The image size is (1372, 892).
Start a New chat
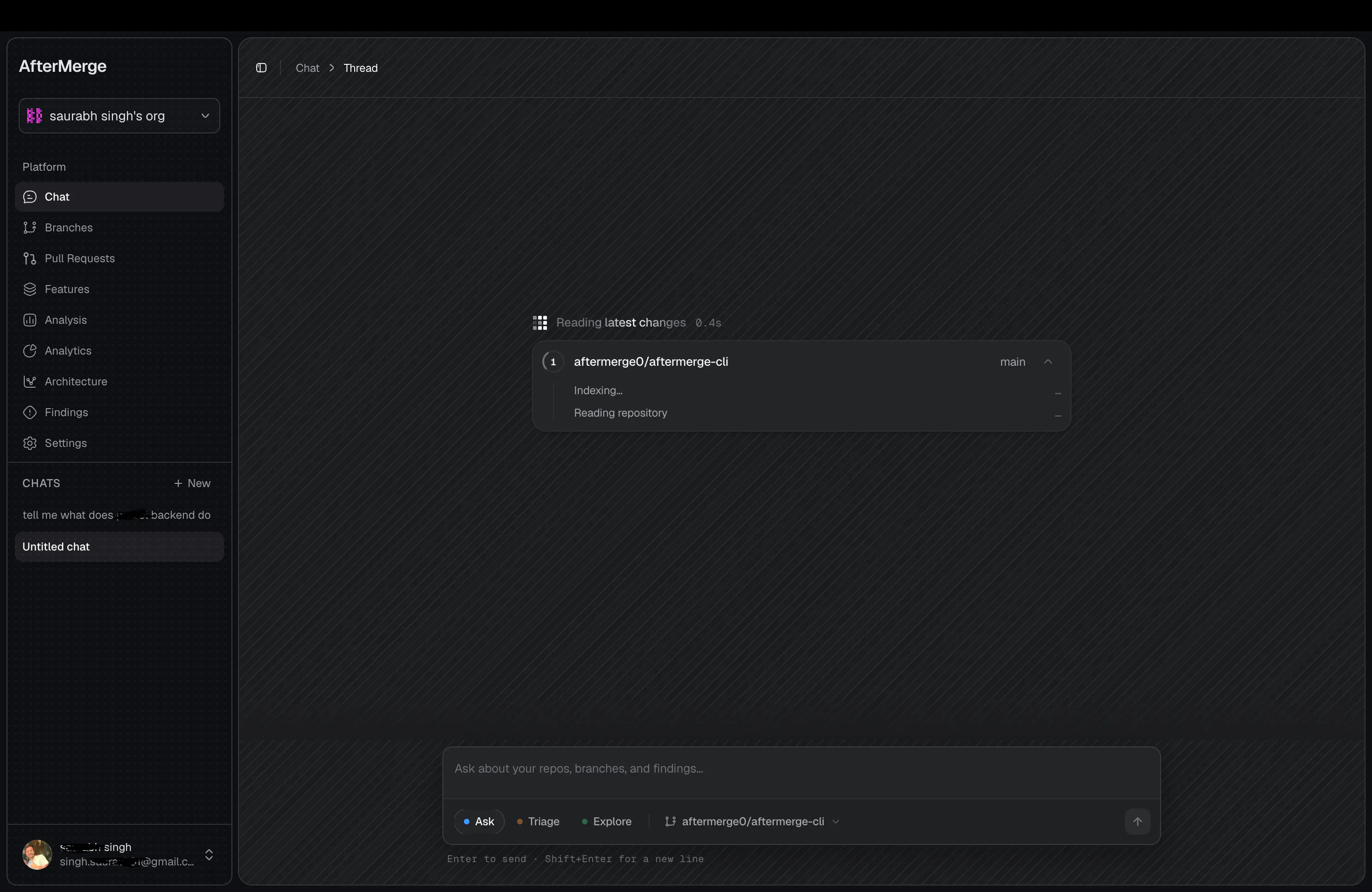click(193, 483)
